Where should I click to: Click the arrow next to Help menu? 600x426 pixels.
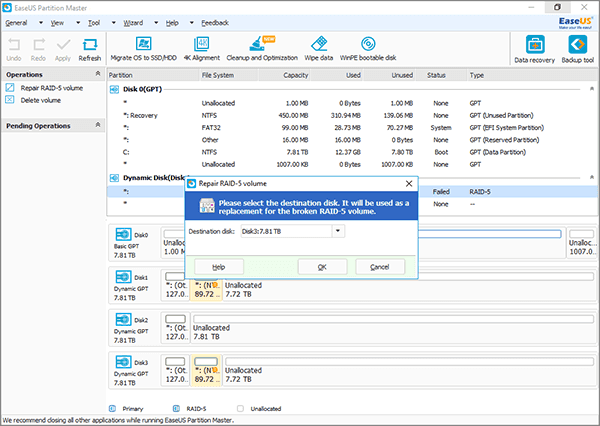(192, 23)
